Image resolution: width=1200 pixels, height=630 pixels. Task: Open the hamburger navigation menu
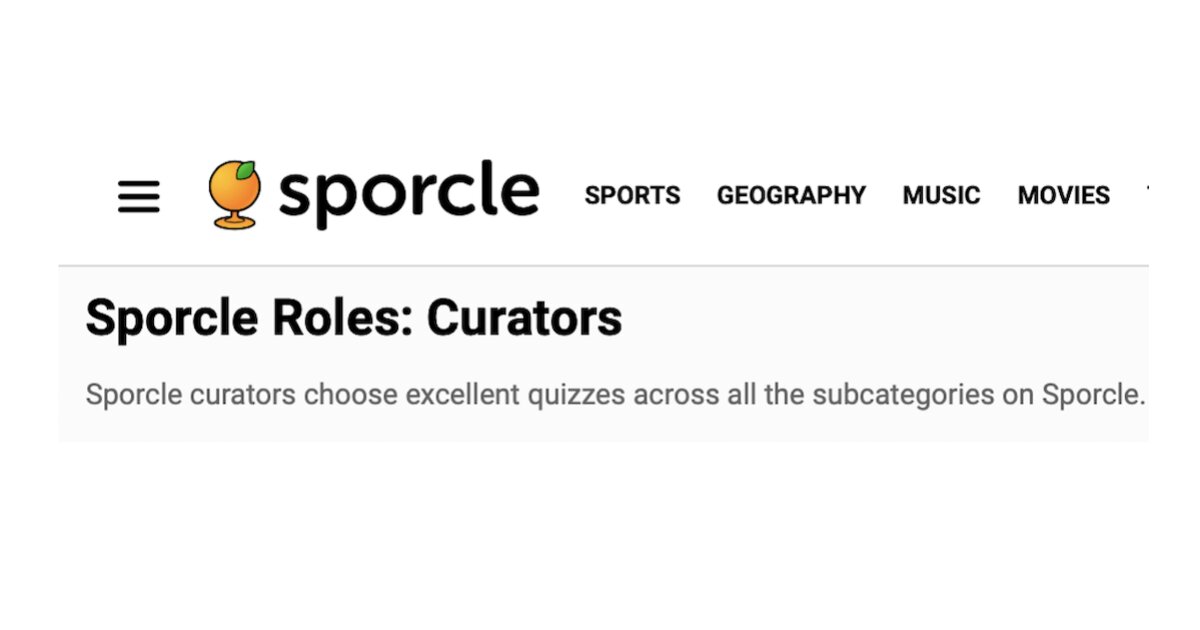point(139,196)
